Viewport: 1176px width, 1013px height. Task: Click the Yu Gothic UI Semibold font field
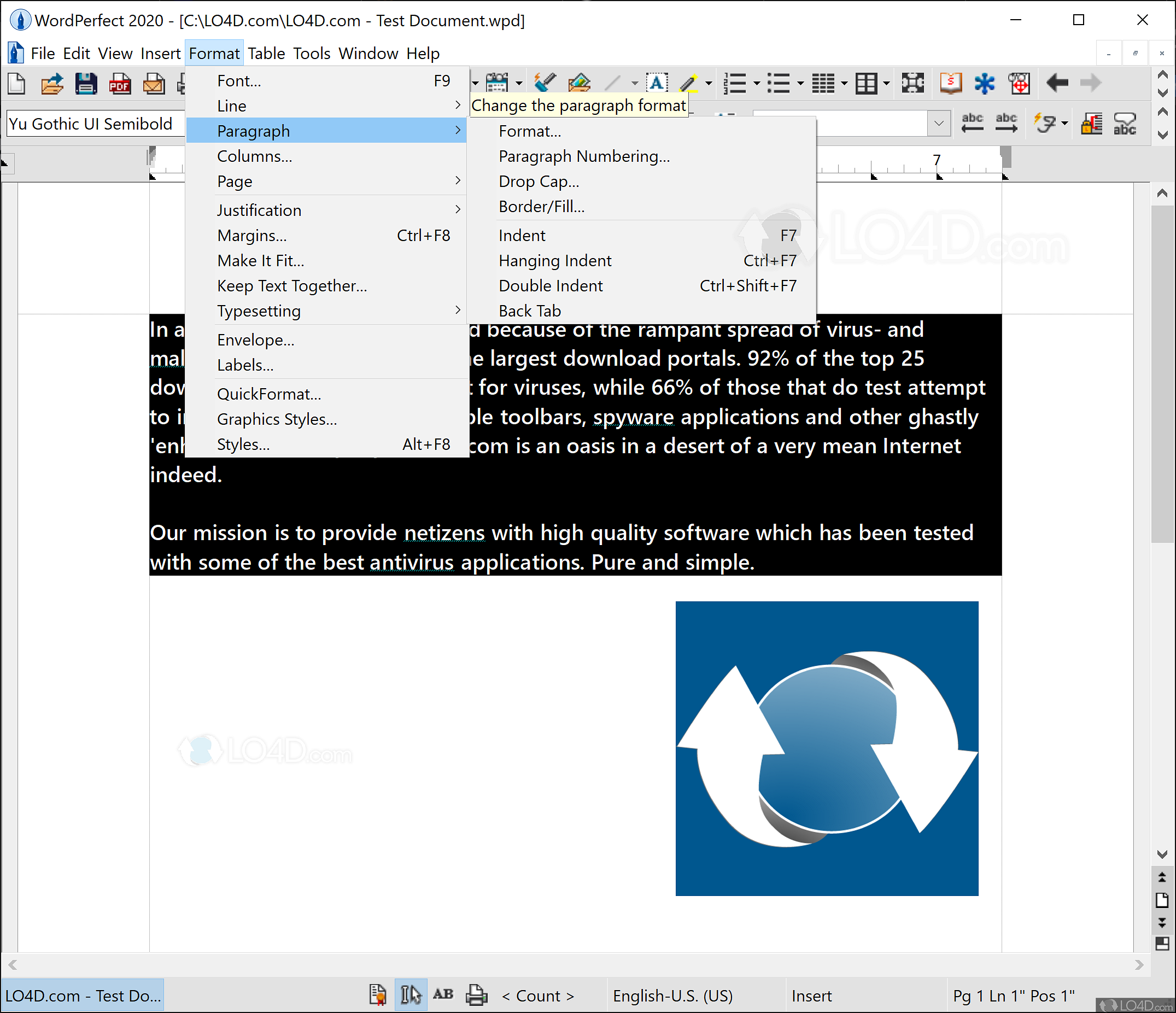tap(95, 124)
